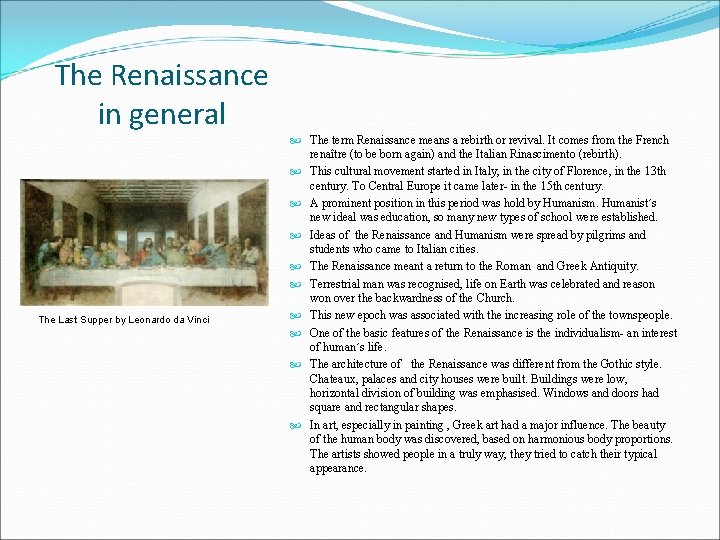Screen dimensions: 720x540
Task: Click bullet marker beside "The term Renaissance"
Action: coord(295,141)
